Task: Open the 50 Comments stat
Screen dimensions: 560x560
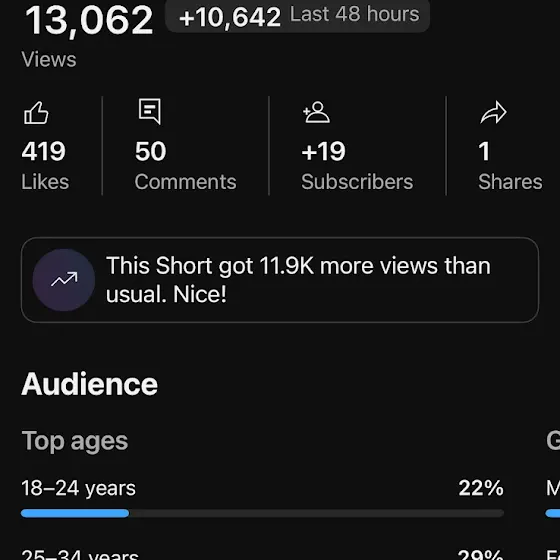Action: [185, 165]
